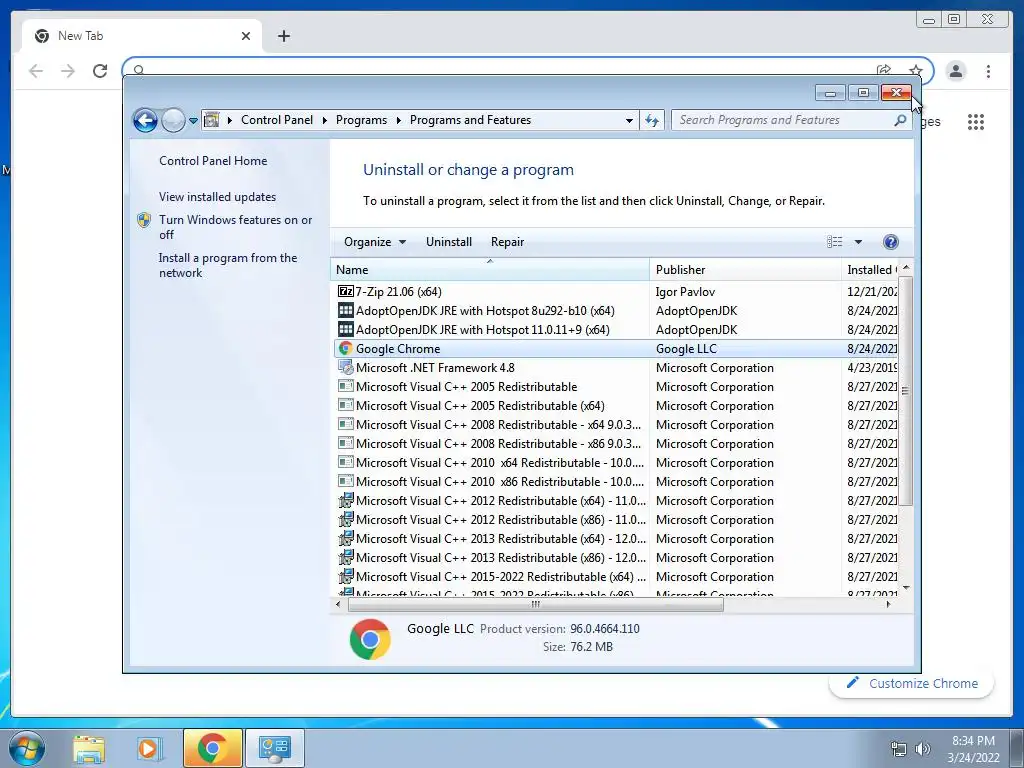This screenshot has width=1024, height=768.
Task: Click Visual C++ 2013 Redistributable (x64) icon
Action: coord(345,538)
